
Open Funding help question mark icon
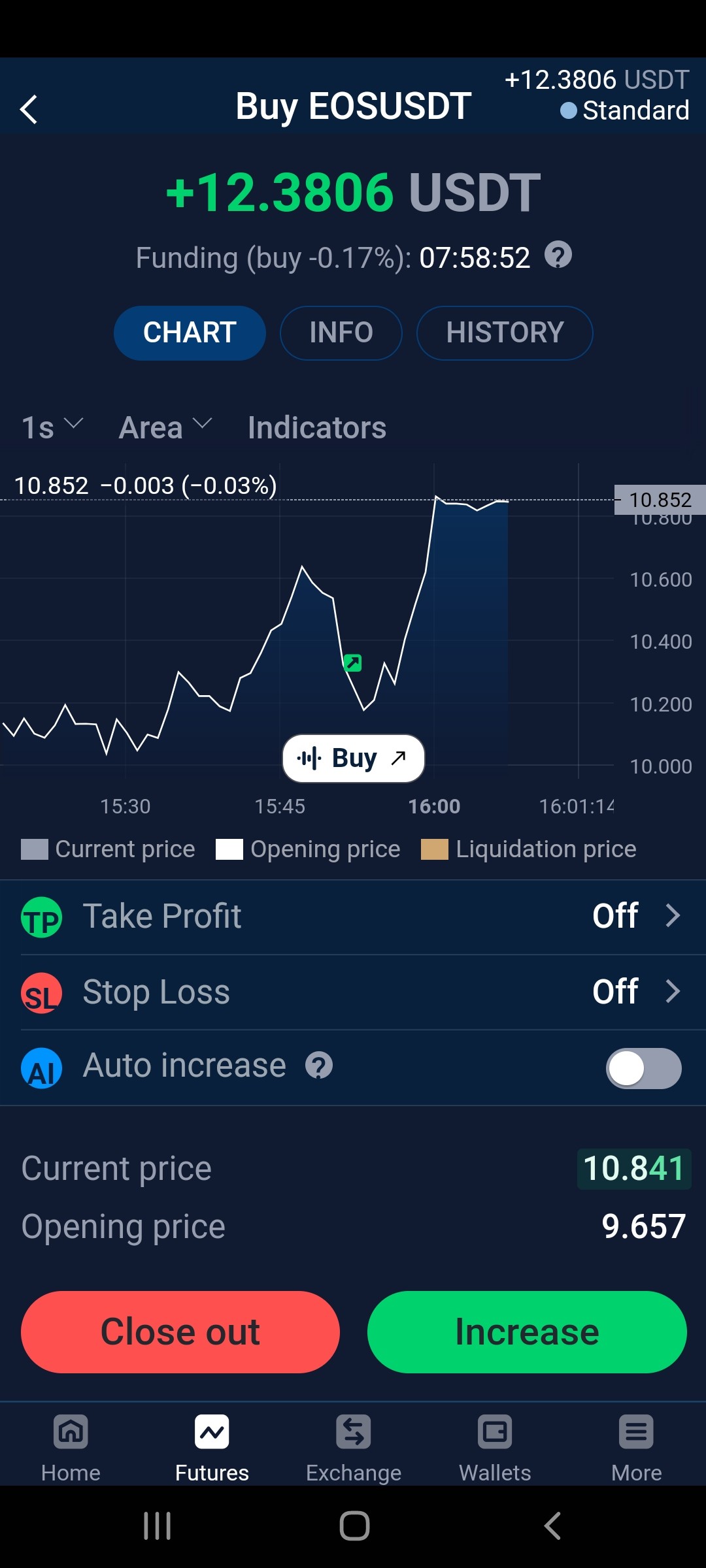pyautogui.click(x=558, y=255)
